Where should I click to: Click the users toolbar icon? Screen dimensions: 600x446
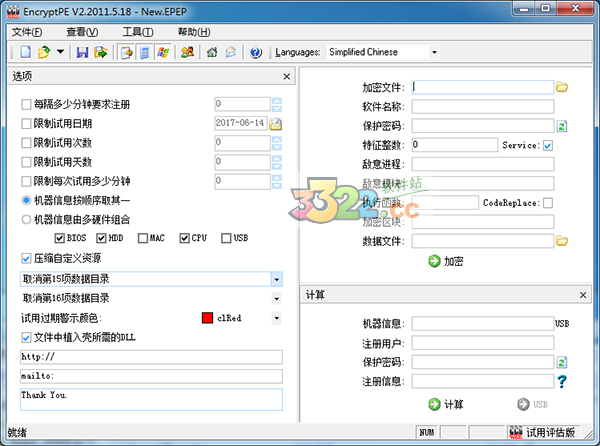pos(187,52)
